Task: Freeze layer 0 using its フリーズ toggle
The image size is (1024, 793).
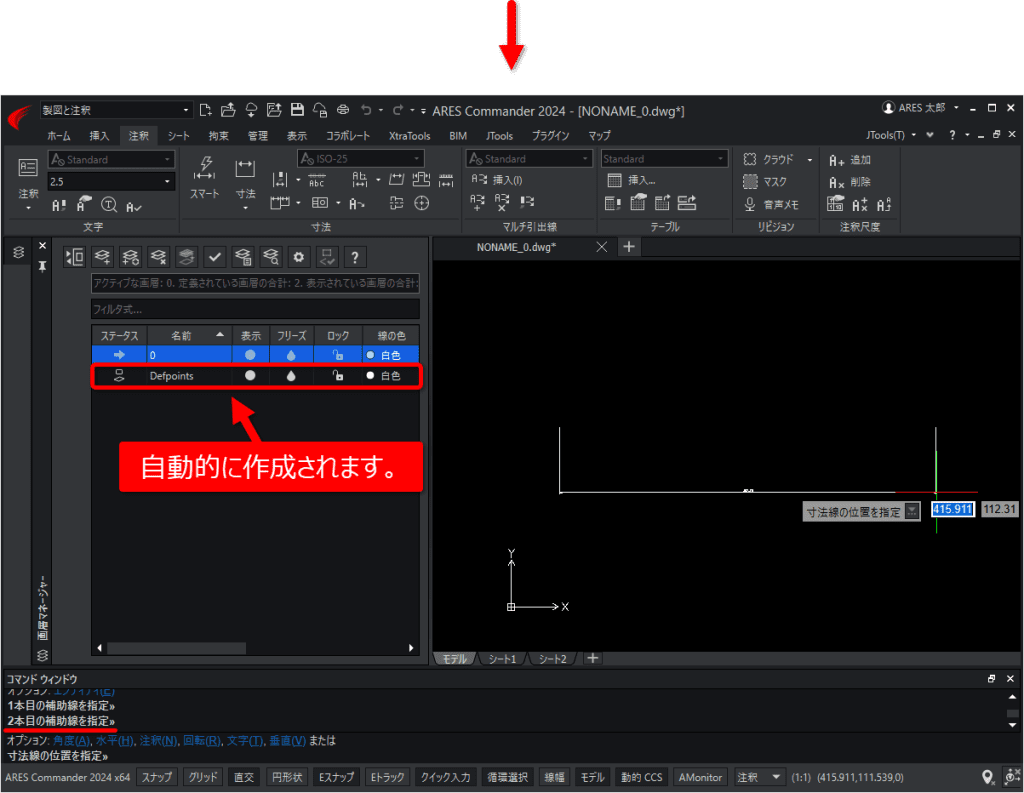Action: 291,355
